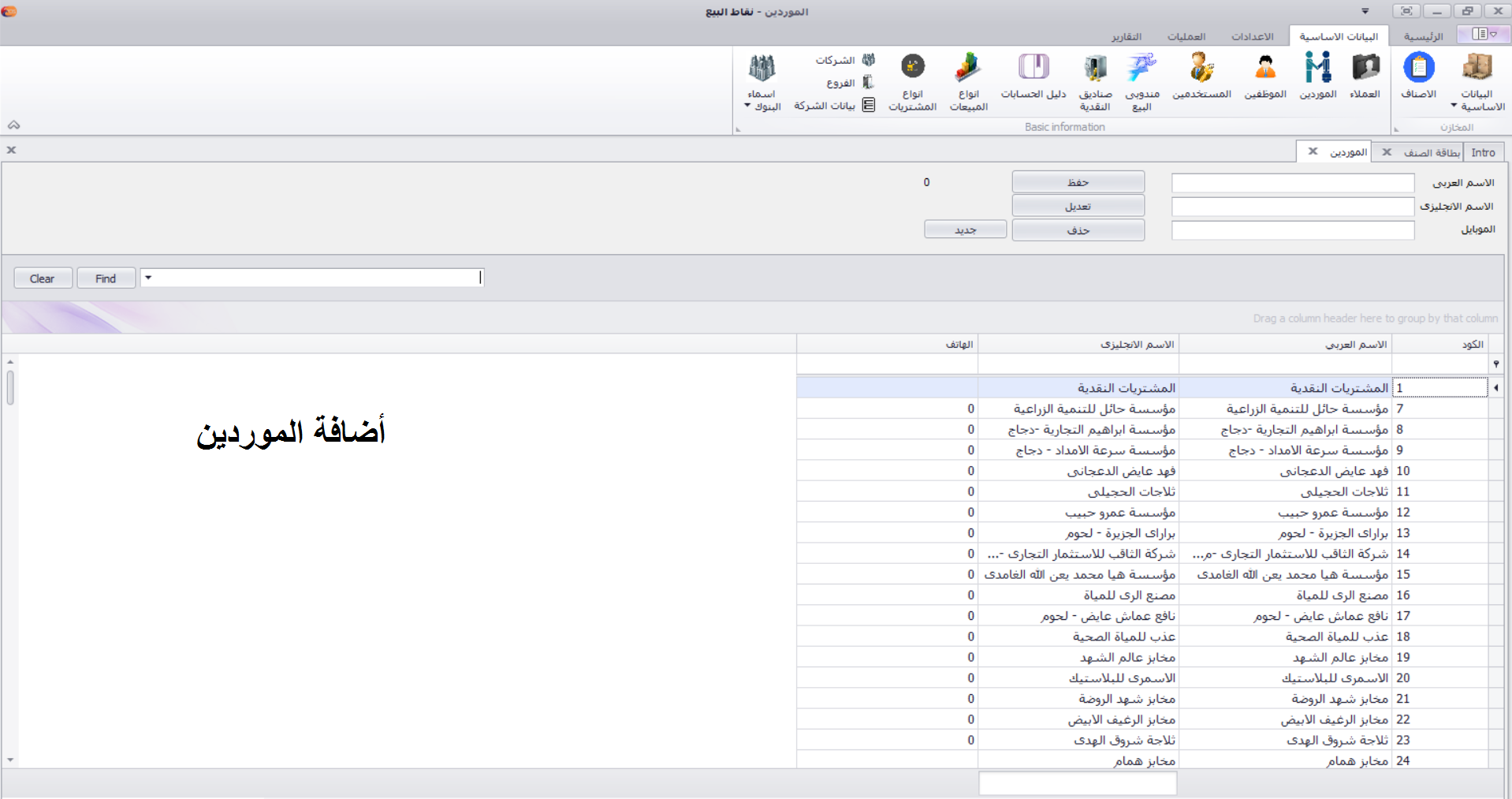Click the الموبايل input field

pyautogui.click(x=1291, y=230)
